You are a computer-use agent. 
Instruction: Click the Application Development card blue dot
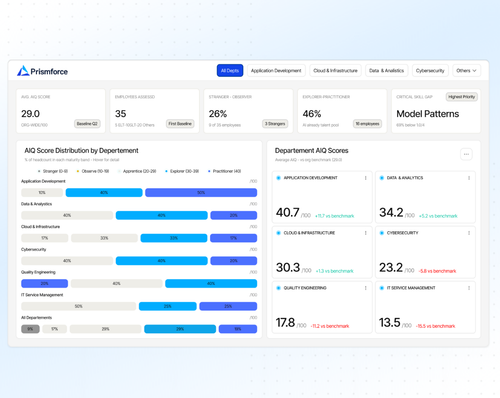(279, 178)
